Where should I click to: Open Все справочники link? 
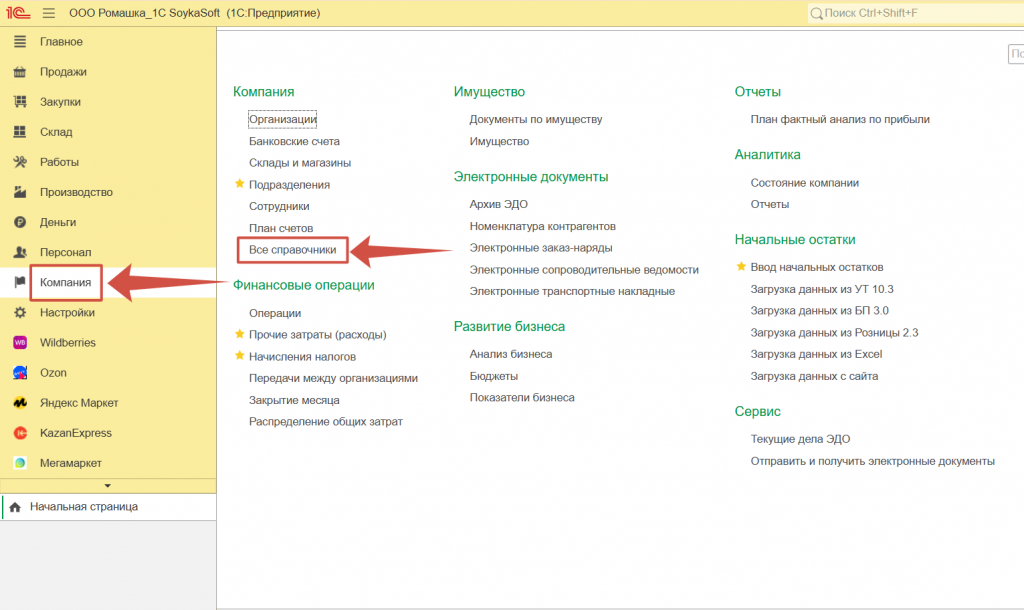292,249
